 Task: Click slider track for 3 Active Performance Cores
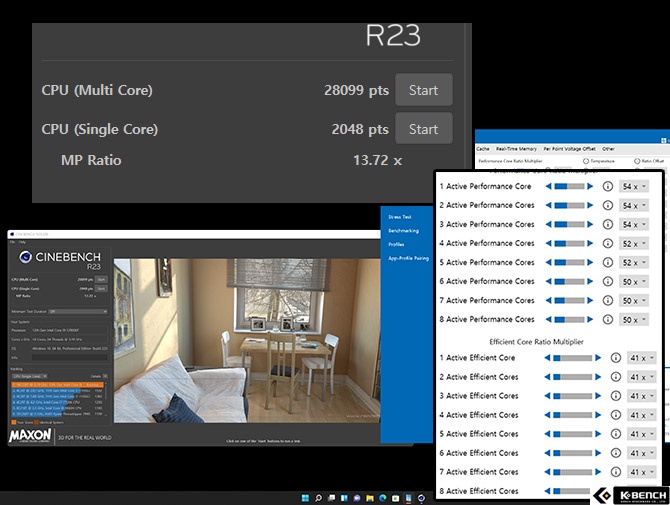(x=569, y=224)
